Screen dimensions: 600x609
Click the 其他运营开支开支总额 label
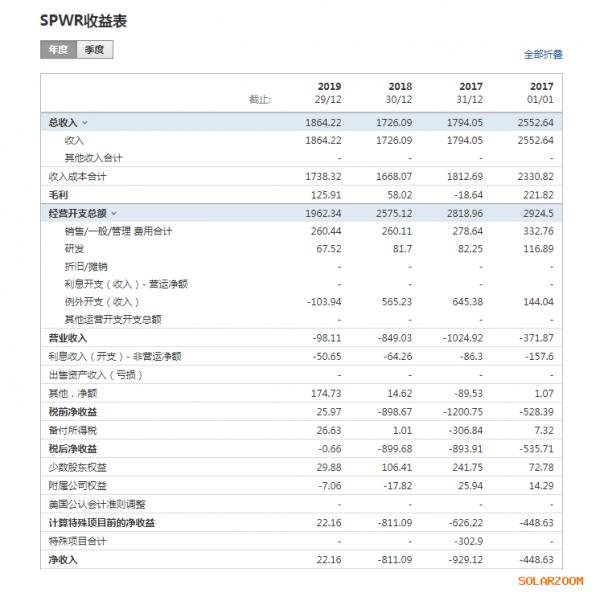(113, 320)
